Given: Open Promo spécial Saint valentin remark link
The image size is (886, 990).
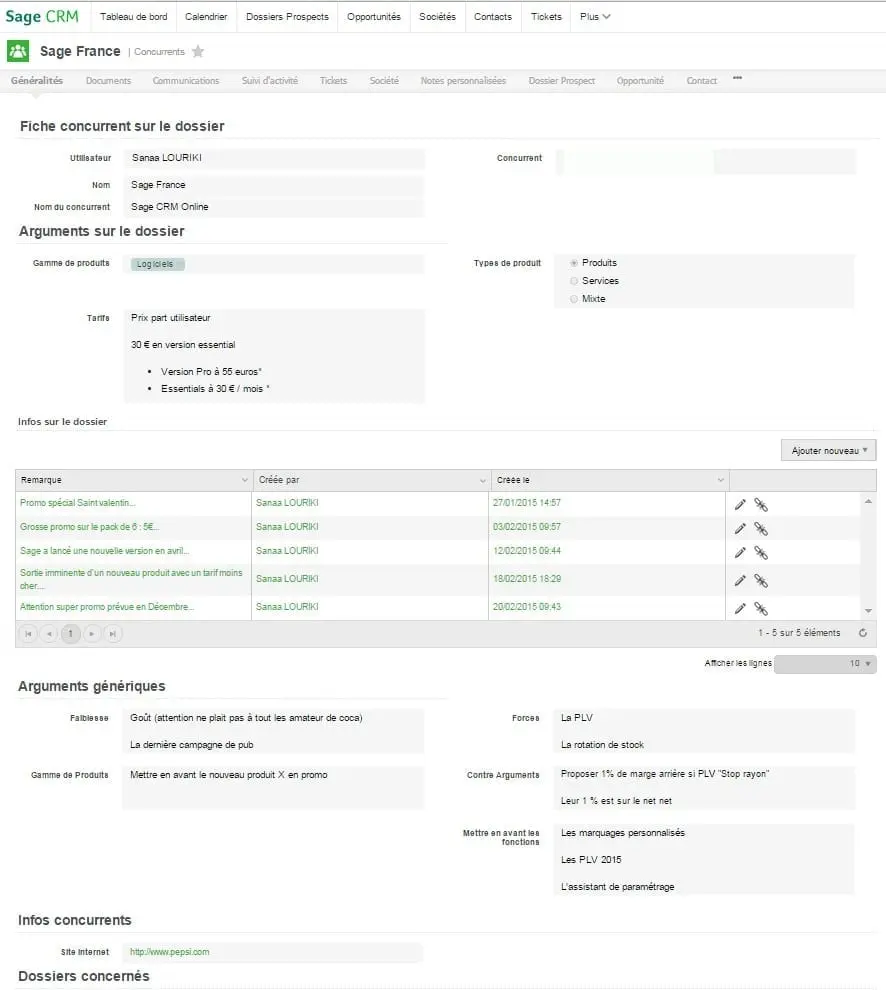Looking at the screenshot, I should pos(78,503).
